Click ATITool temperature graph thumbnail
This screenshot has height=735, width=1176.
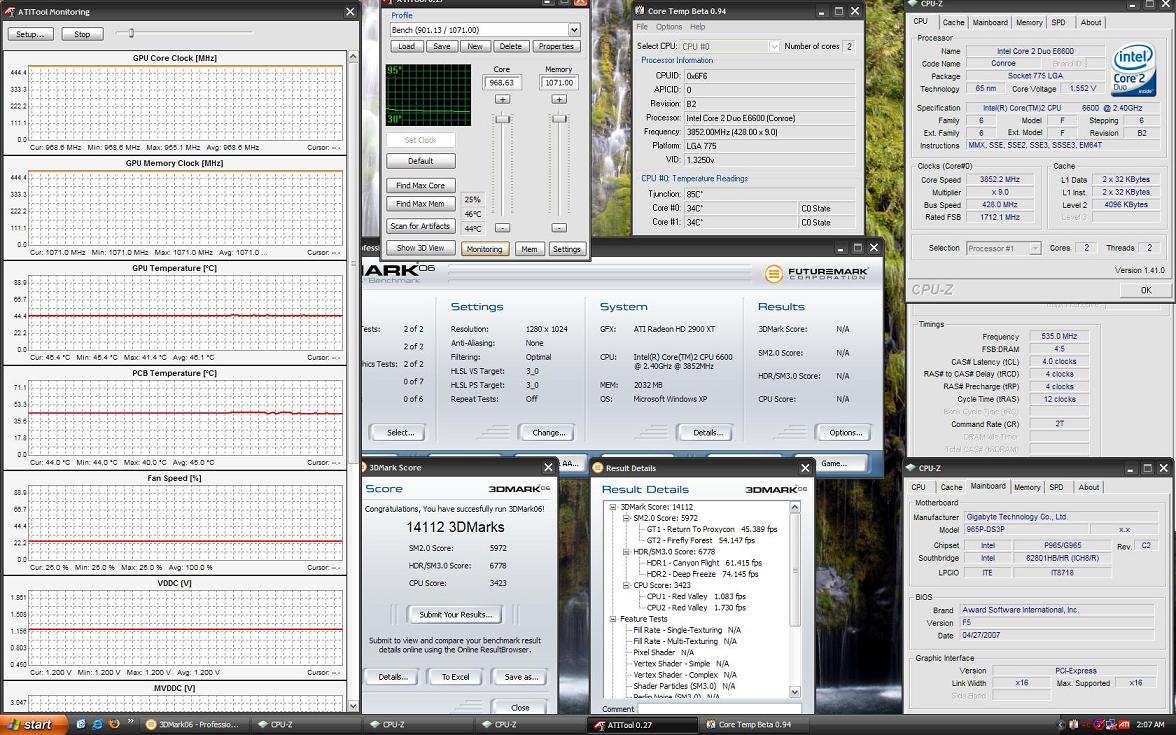pyautogui.click(x=428, y=94)
